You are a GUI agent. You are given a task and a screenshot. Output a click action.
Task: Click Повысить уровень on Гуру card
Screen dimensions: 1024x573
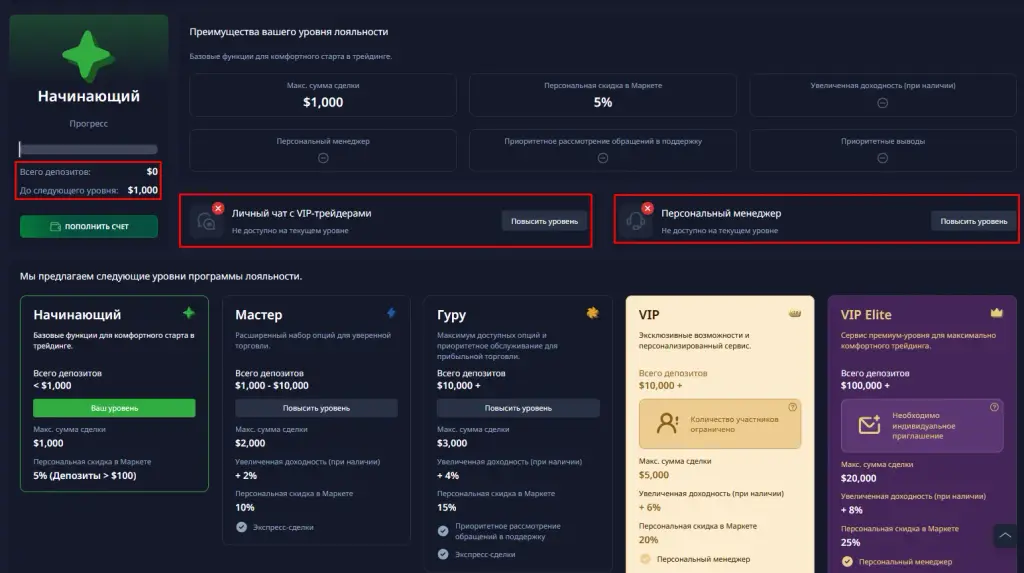click(x=518, y=408)
